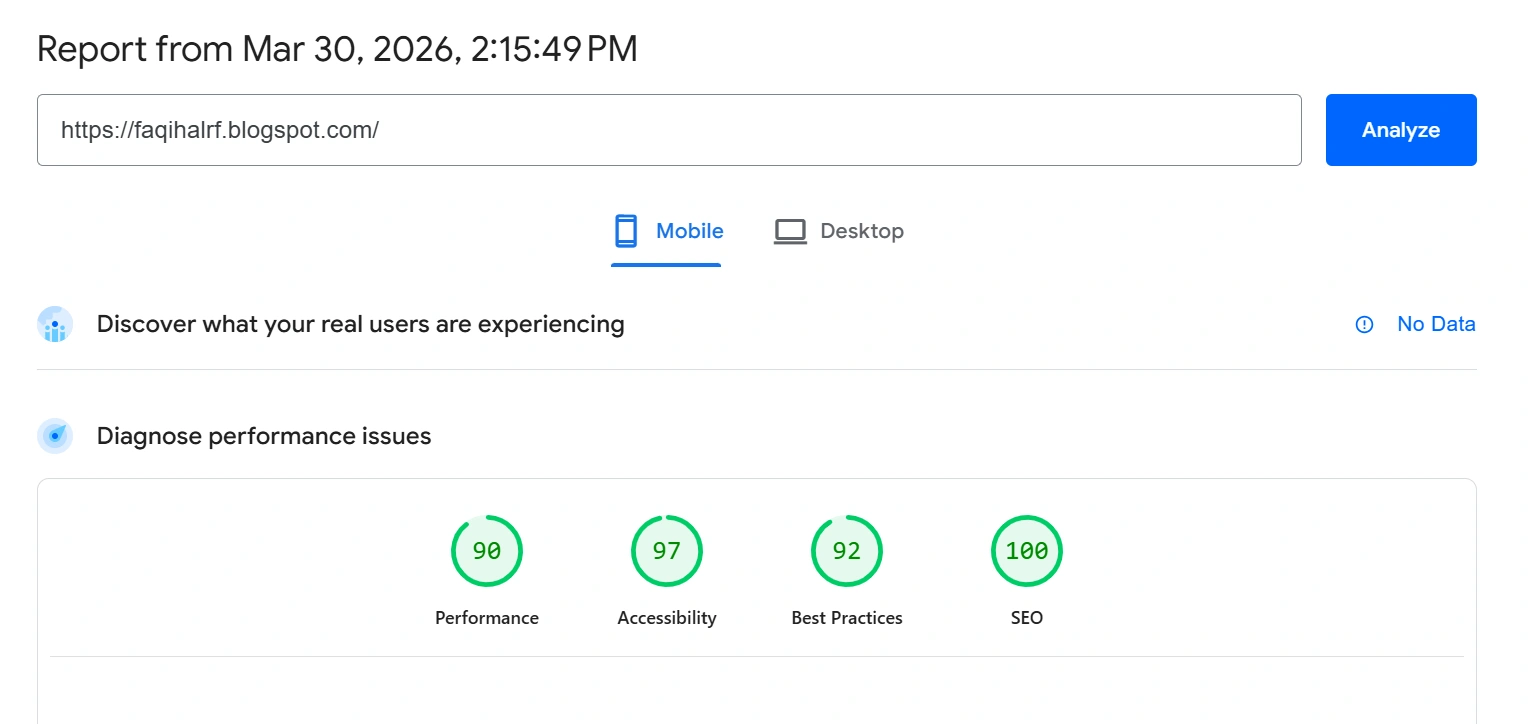Switch to the Mobile tab label

point(689,231)
